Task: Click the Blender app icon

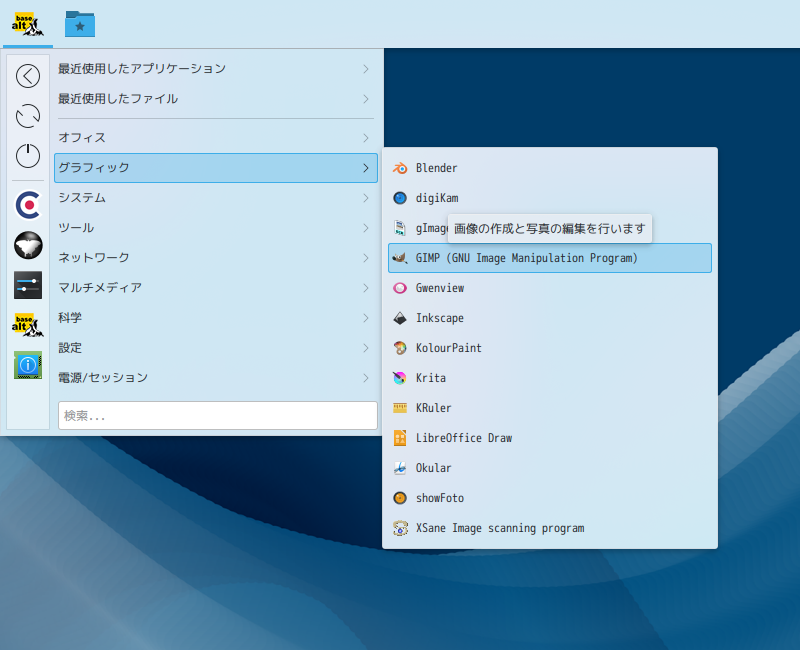Action: [x=400, y=168]
